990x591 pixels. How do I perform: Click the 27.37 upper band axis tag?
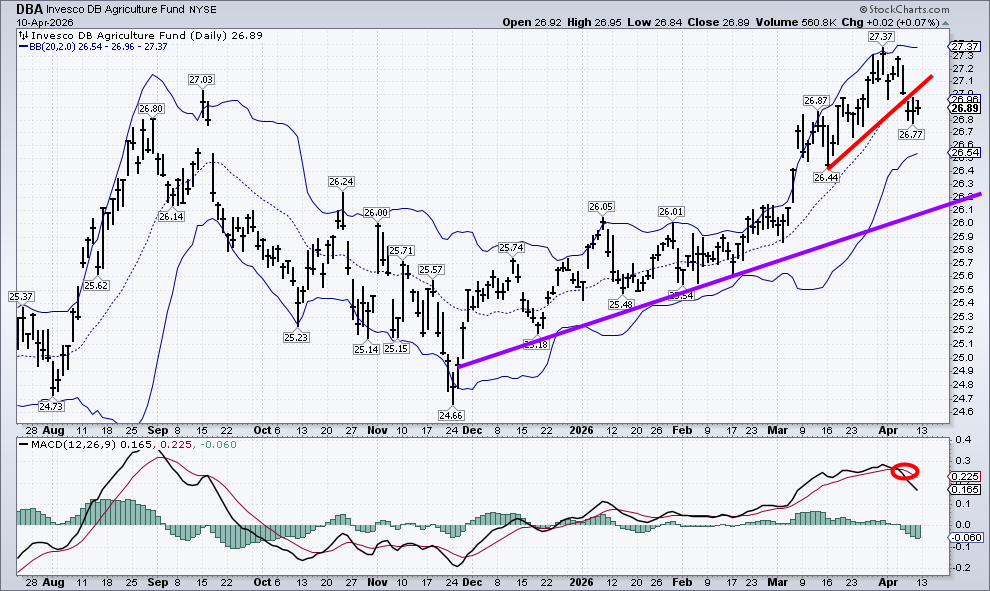[964, 47]
